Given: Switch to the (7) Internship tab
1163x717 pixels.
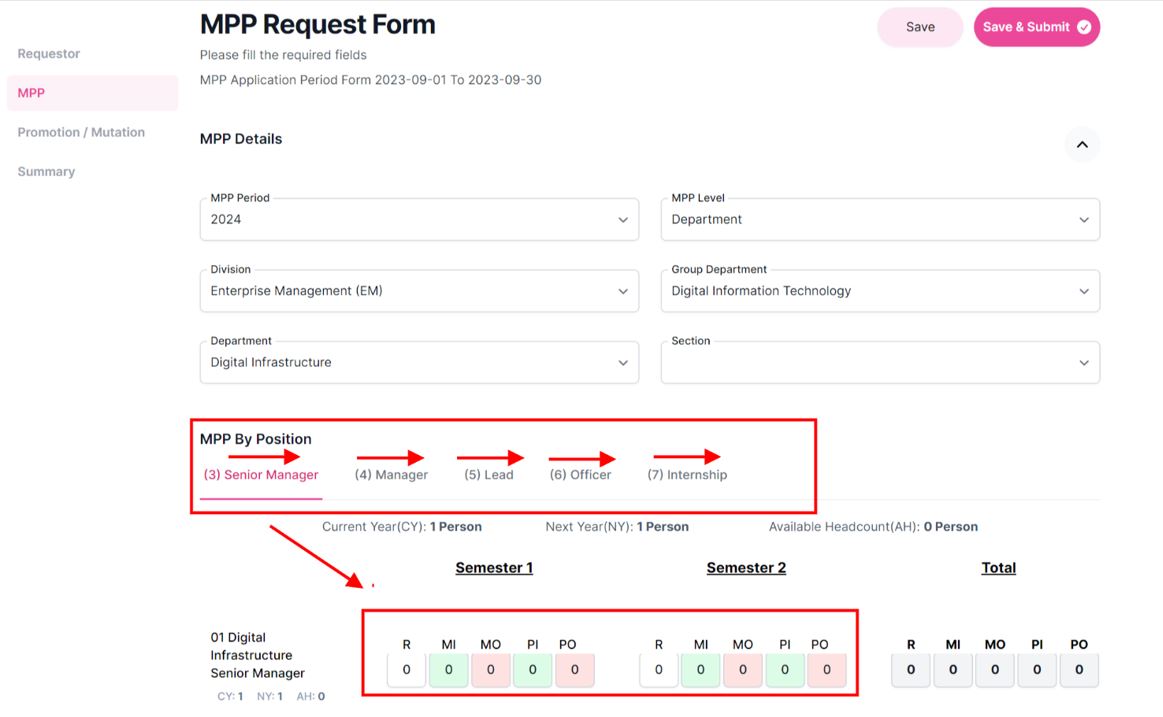Looking at the screenshot, I should pos(687,475).
